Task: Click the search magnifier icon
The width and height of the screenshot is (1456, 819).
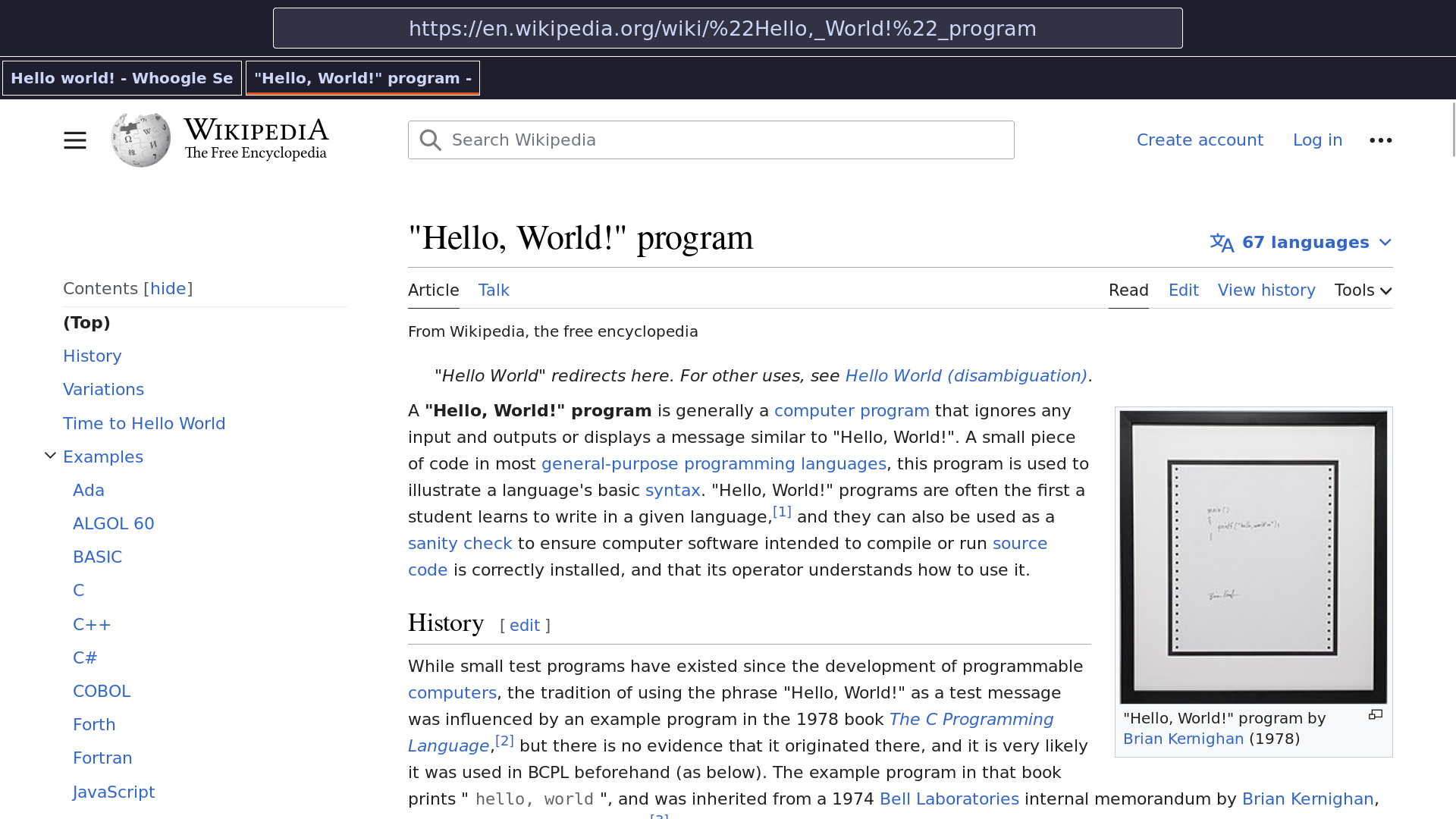Action: pyautogui.click(x=430, y=140)
